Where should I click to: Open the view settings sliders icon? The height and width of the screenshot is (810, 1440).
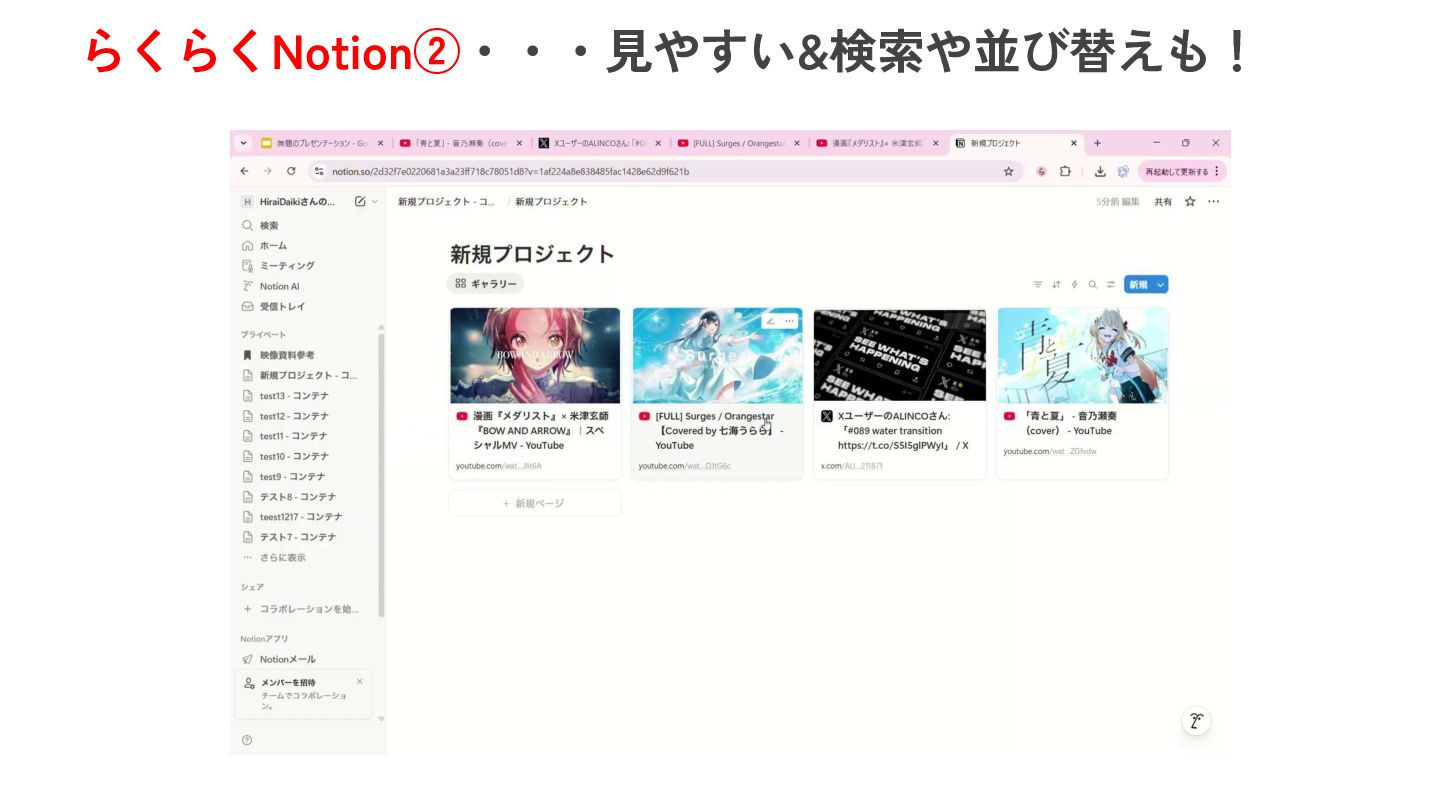[1111, 285]
